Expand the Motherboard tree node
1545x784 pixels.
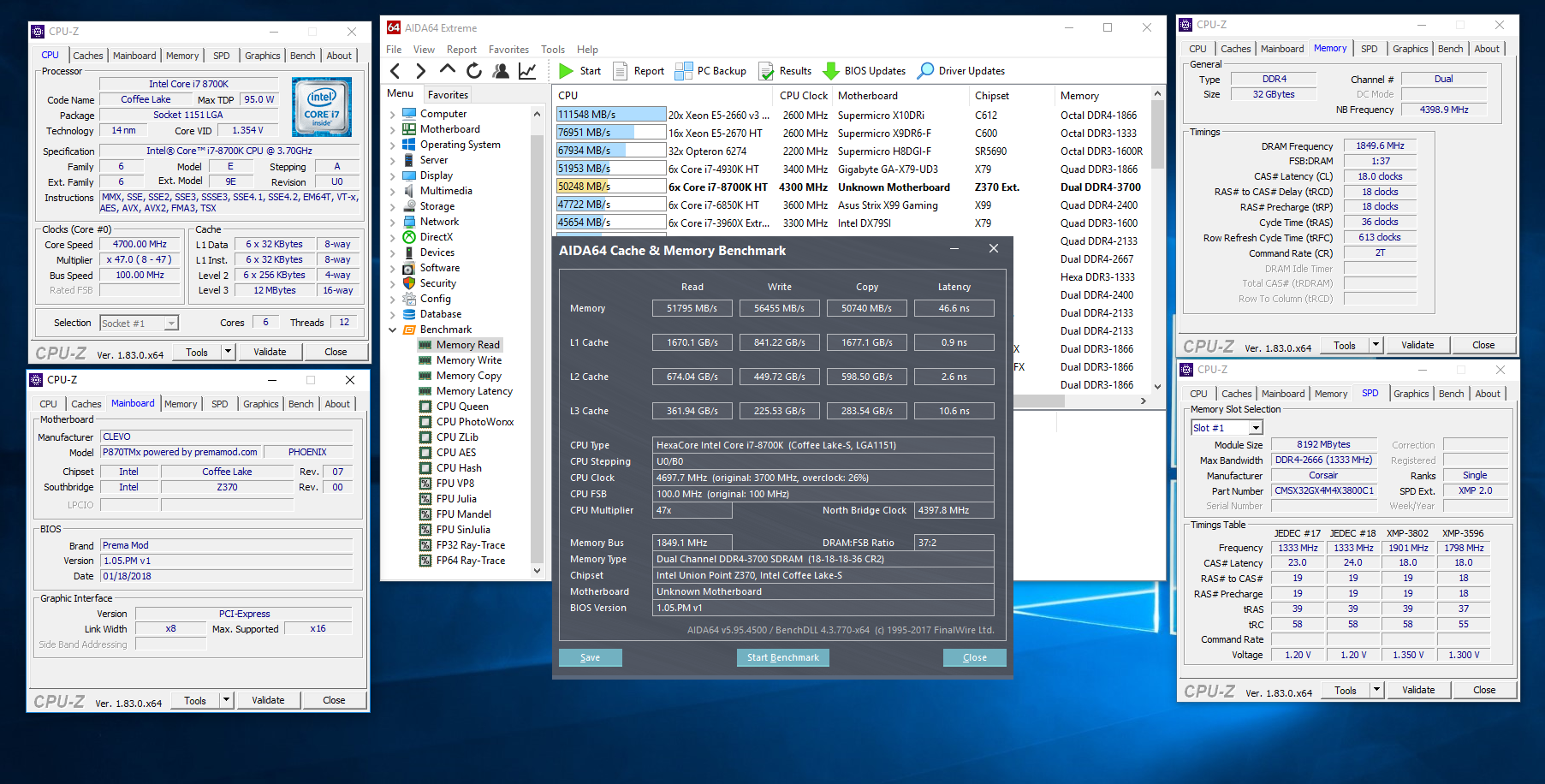(393, 129)
